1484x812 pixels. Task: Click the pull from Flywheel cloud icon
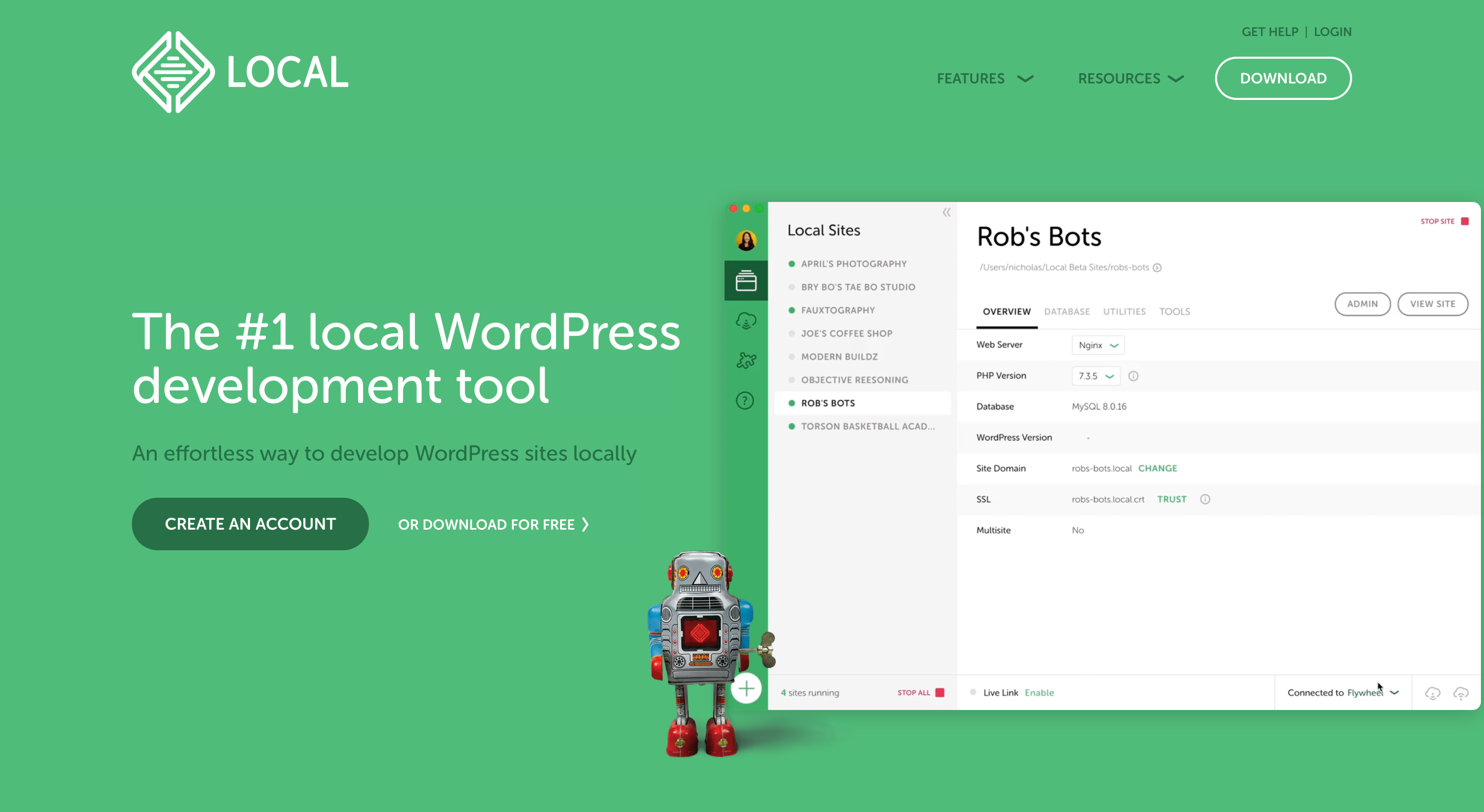[x=1432, y=693]
